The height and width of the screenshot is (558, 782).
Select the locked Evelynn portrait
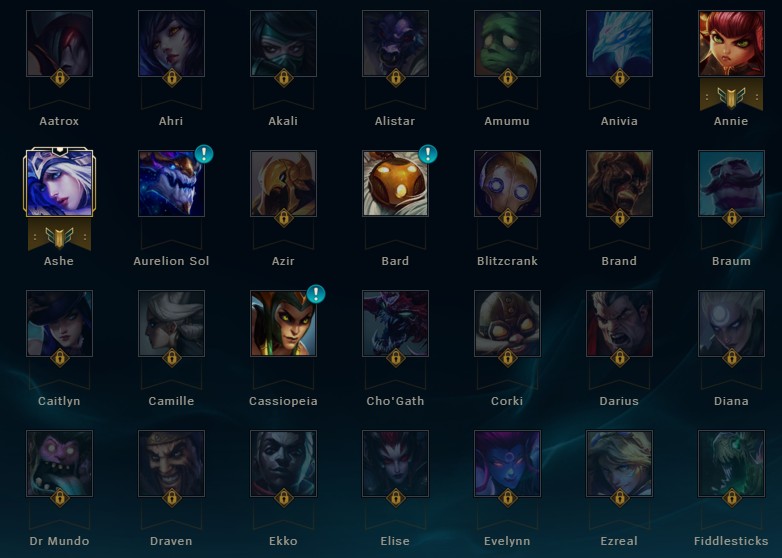click(507, 463)
